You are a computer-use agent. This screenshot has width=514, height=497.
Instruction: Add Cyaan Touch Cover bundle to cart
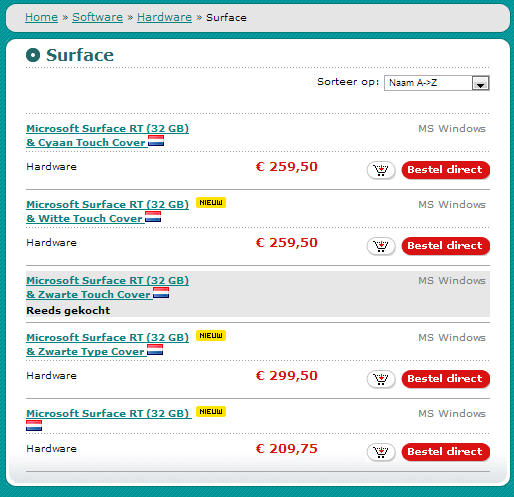[381, 170]
